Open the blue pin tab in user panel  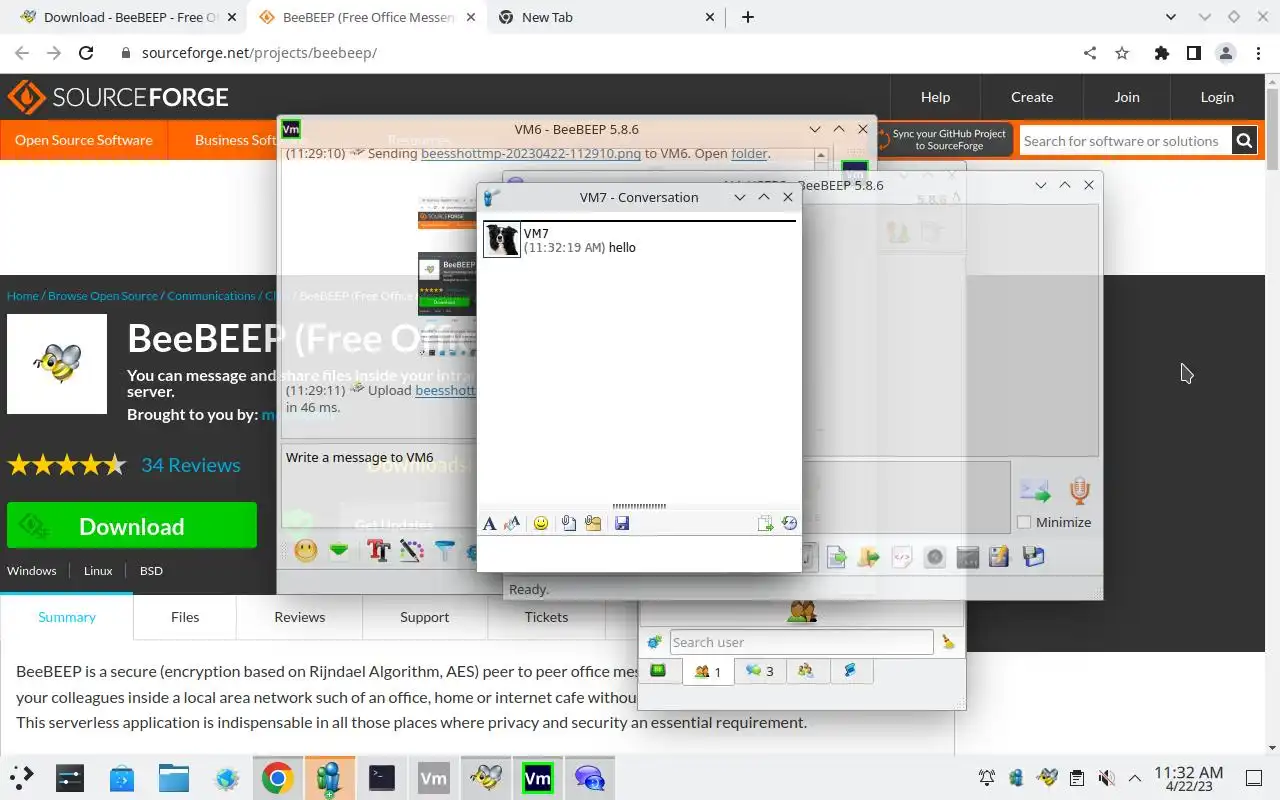coord(851,671)
